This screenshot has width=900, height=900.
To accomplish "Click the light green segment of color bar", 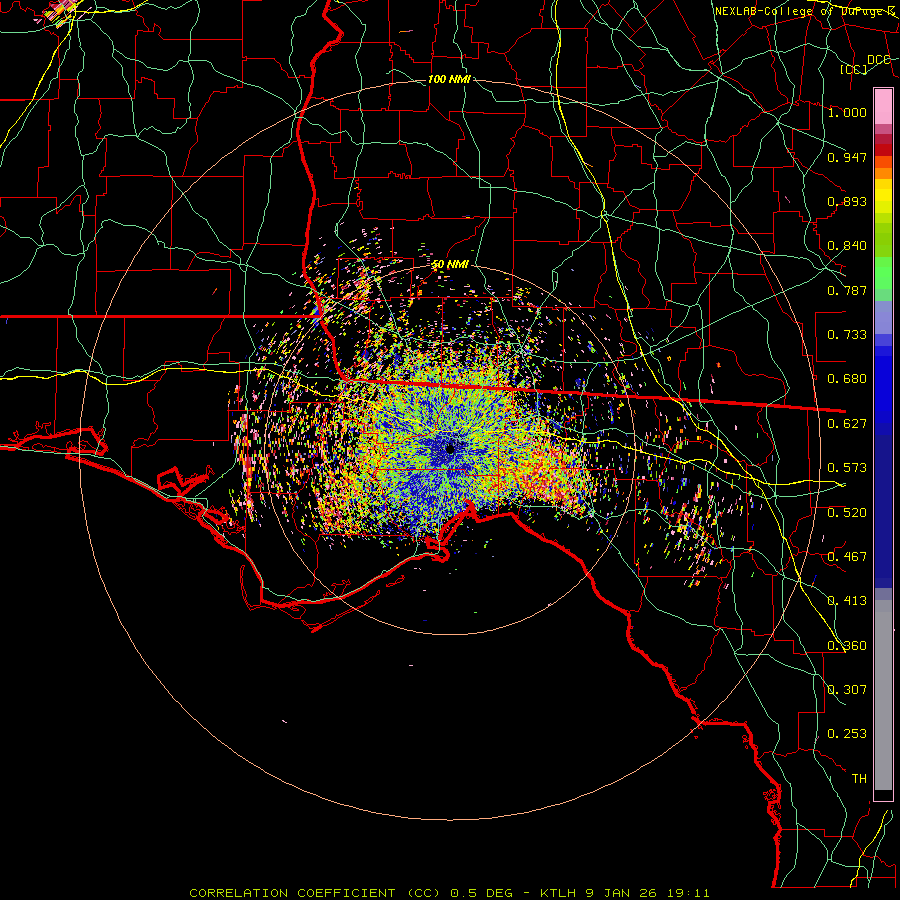I will click(883, 273).
